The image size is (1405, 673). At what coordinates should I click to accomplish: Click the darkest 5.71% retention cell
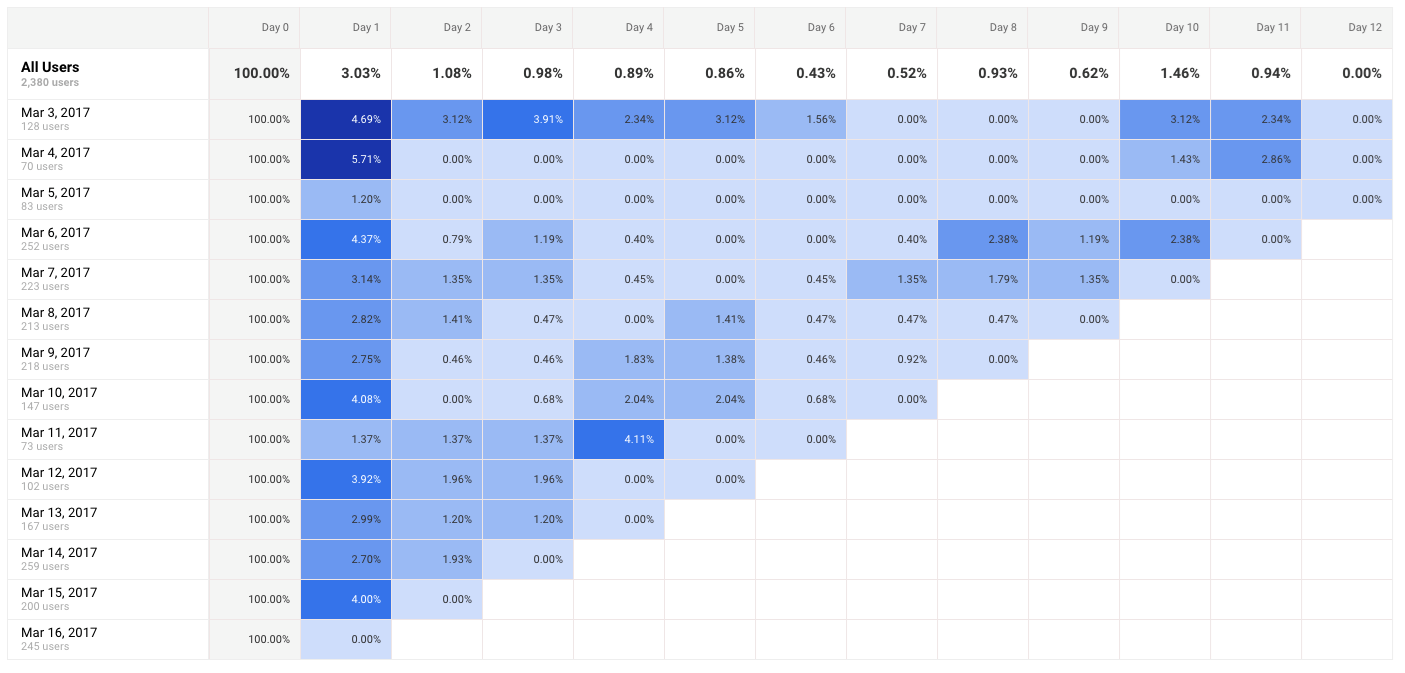click(346, 160)
